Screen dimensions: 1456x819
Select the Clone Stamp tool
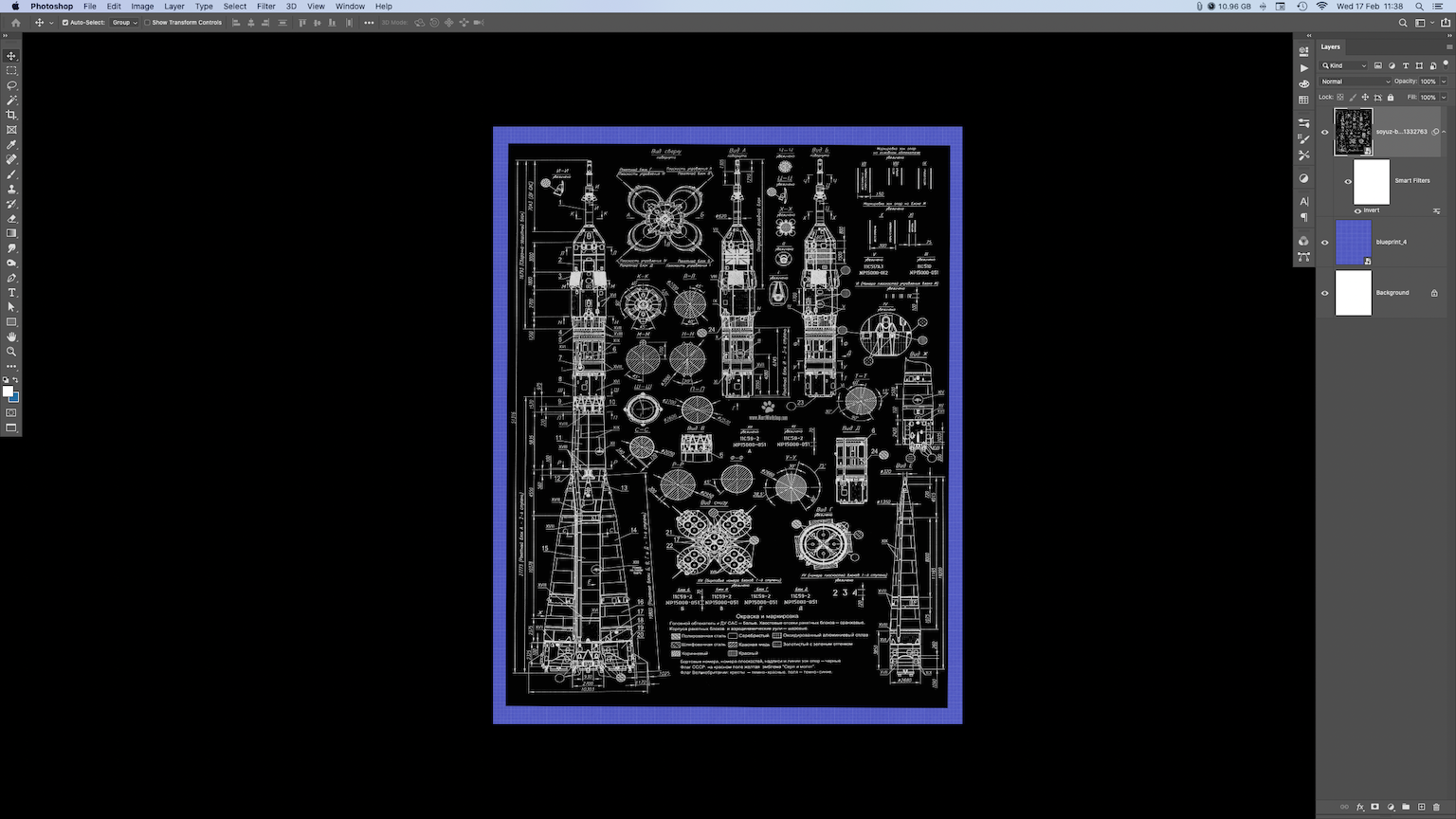(11, 189)
